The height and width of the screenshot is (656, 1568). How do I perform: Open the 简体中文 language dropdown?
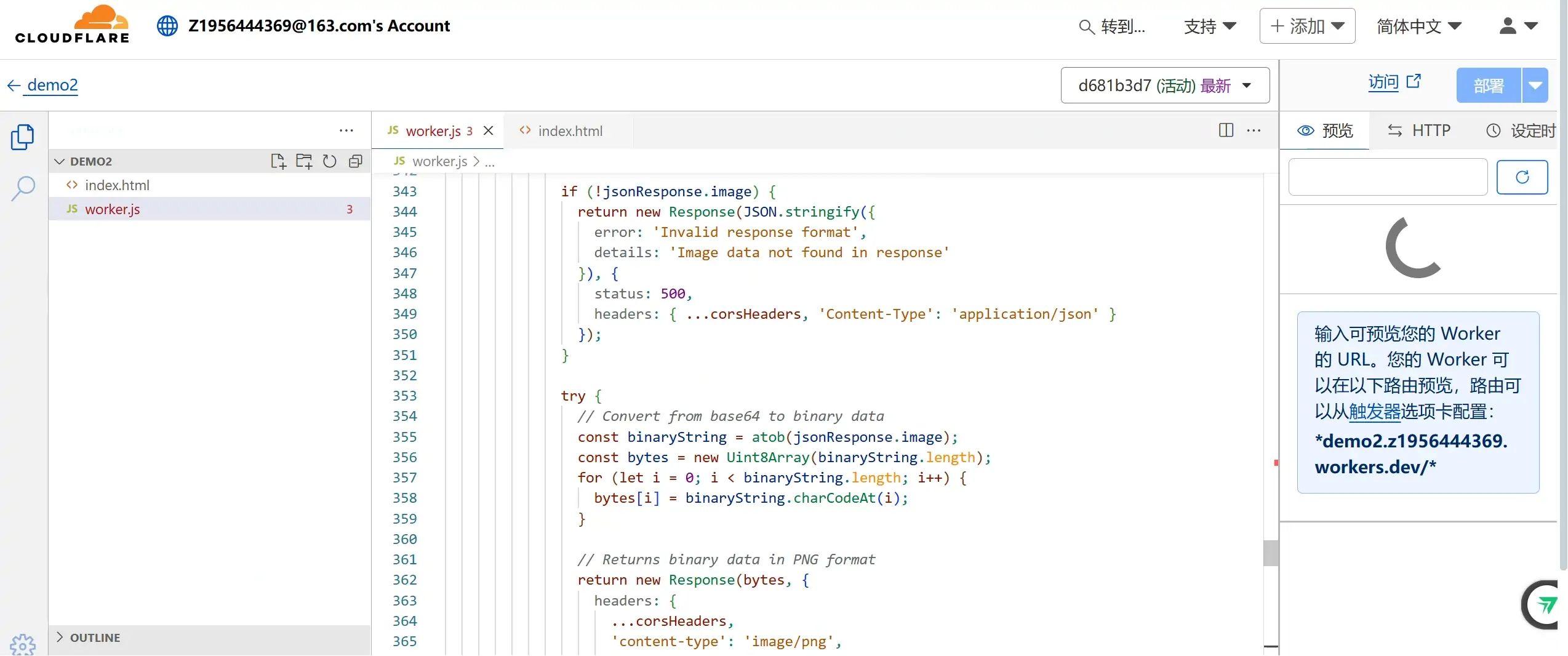coord(1418,26)
